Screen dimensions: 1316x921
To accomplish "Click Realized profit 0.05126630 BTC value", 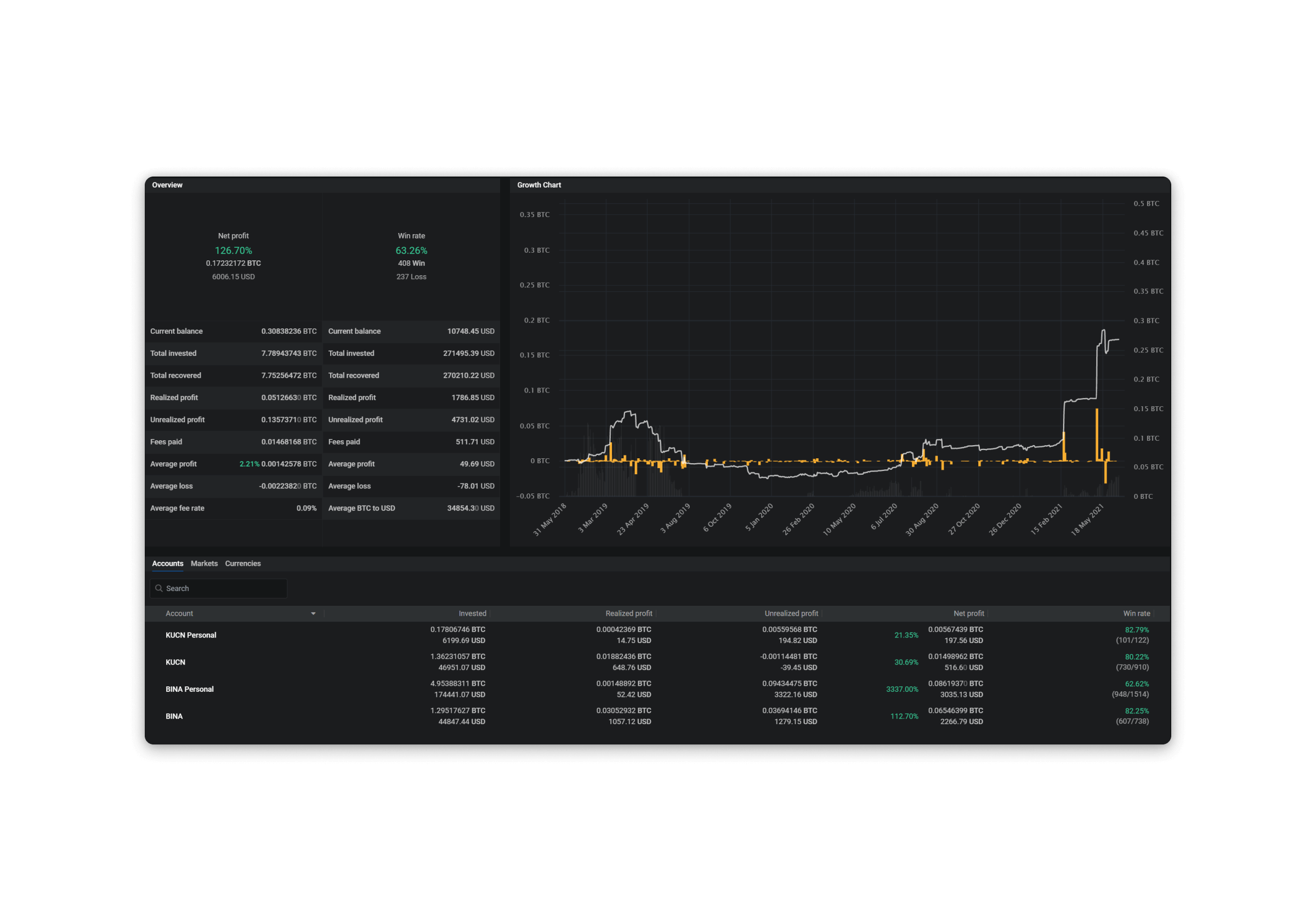I will pyautogui.click(x=289, y=397).
